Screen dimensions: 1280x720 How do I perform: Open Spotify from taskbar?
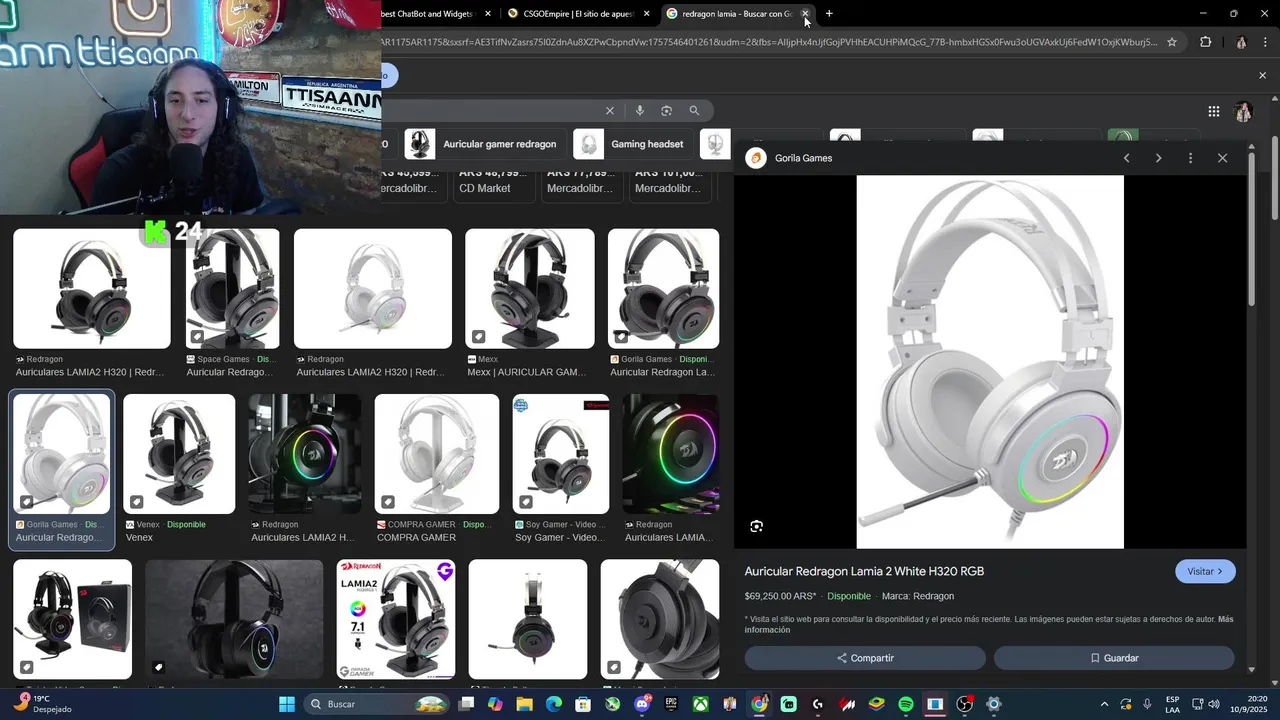click(x=906, y=704)
